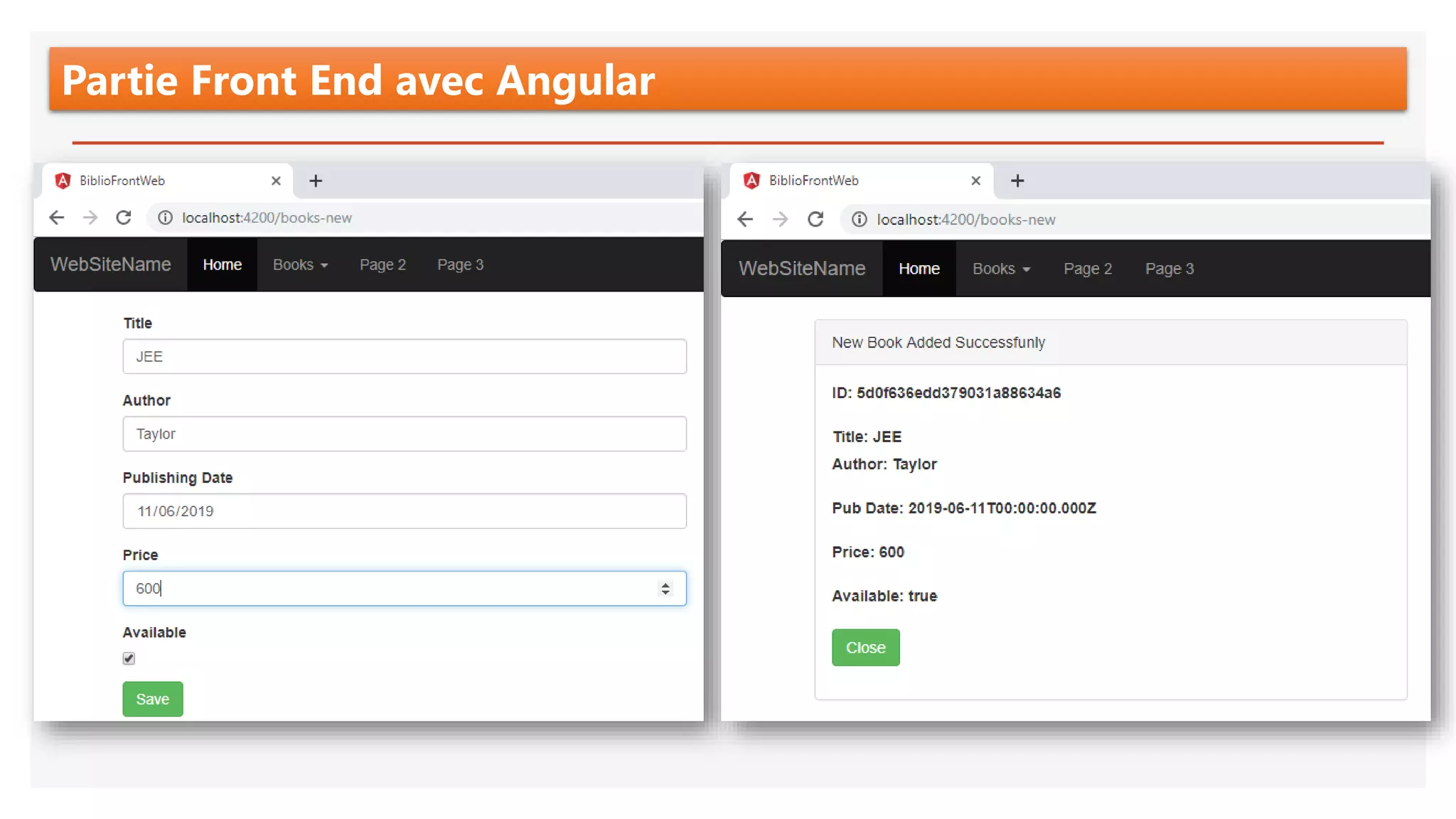Click forward arrow in right browser window
1456x819 pixels.
780,220
